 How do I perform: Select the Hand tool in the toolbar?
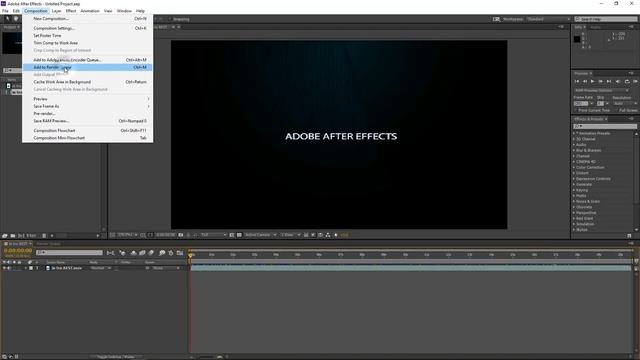click(x=16, y=19)
